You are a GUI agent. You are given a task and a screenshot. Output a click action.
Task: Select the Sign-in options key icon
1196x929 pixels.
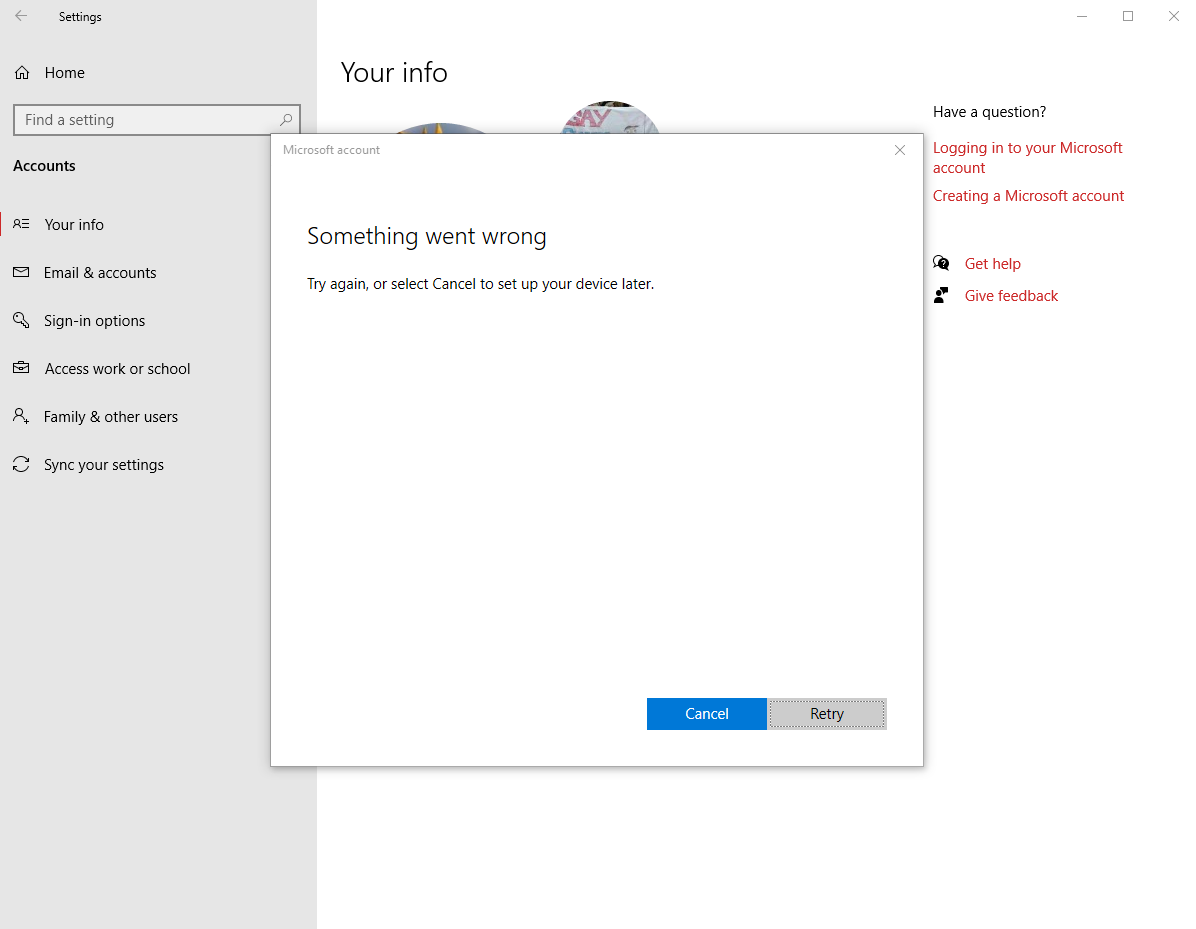tap(21, 320)
